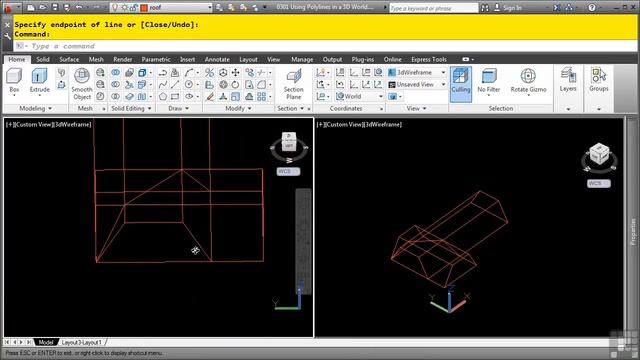Select the Line draw tool
The image size is (640, 360).
(175, 84)
